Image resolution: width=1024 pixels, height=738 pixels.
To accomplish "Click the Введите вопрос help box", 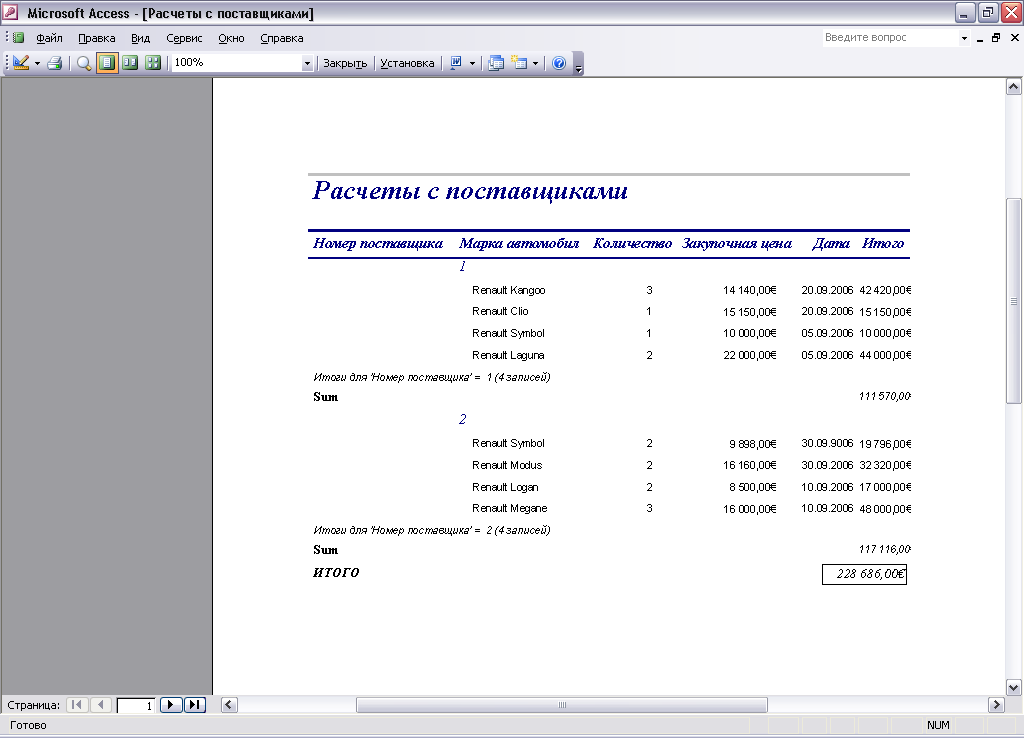I will point(889,38).
